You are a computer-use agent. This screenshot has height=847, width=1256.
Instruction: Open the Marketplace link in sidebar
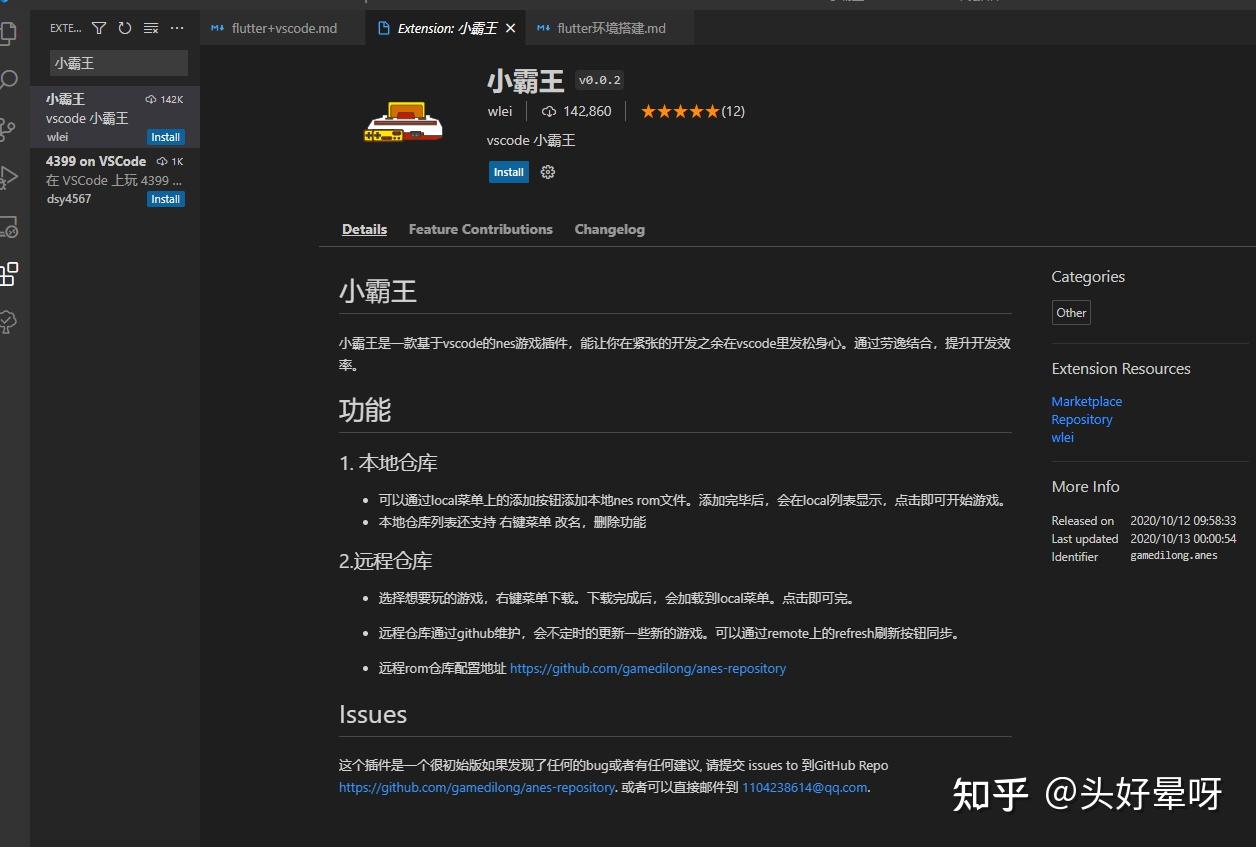(x=1086, y=401)
